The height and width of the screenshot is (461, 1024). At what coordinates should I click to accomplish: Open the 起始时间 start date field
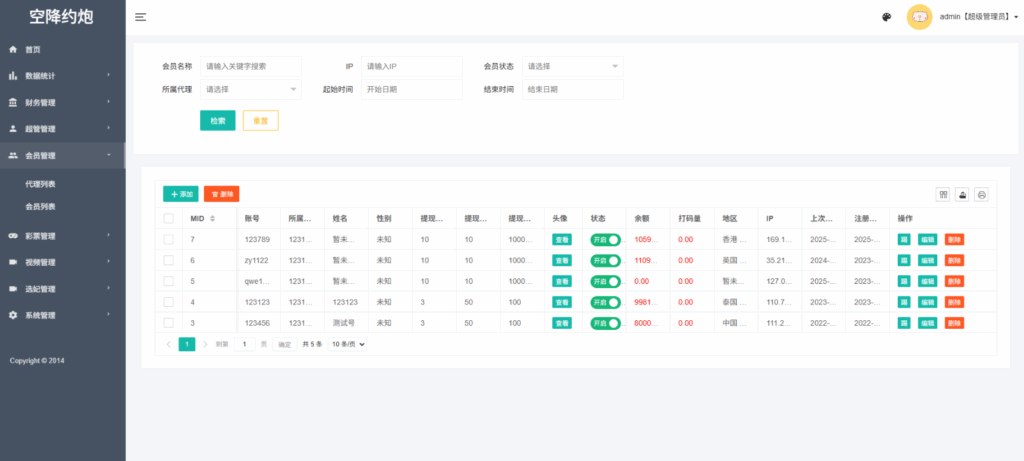[411, 89]
